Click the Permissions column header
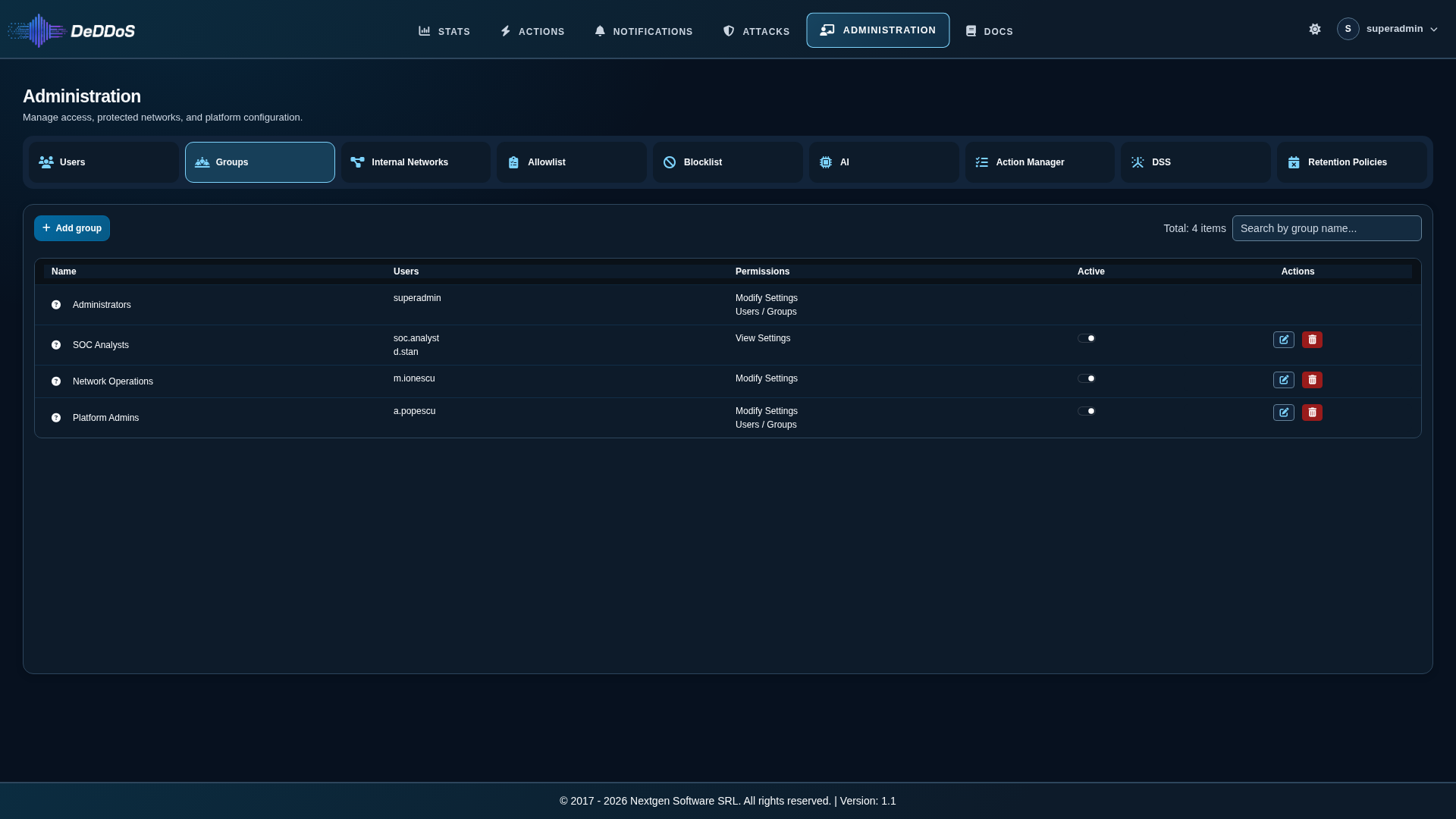 coord(762,271)
